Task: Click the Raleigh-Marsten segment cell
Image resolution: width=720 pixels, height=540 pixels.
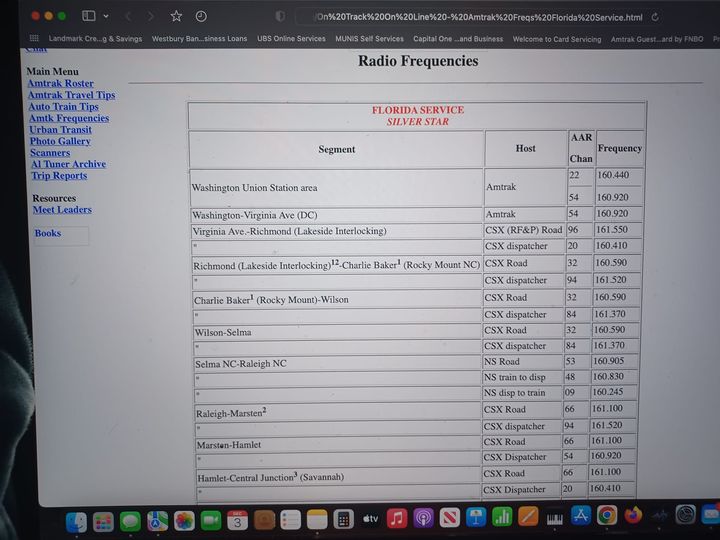Action: [x=338, y=412]
